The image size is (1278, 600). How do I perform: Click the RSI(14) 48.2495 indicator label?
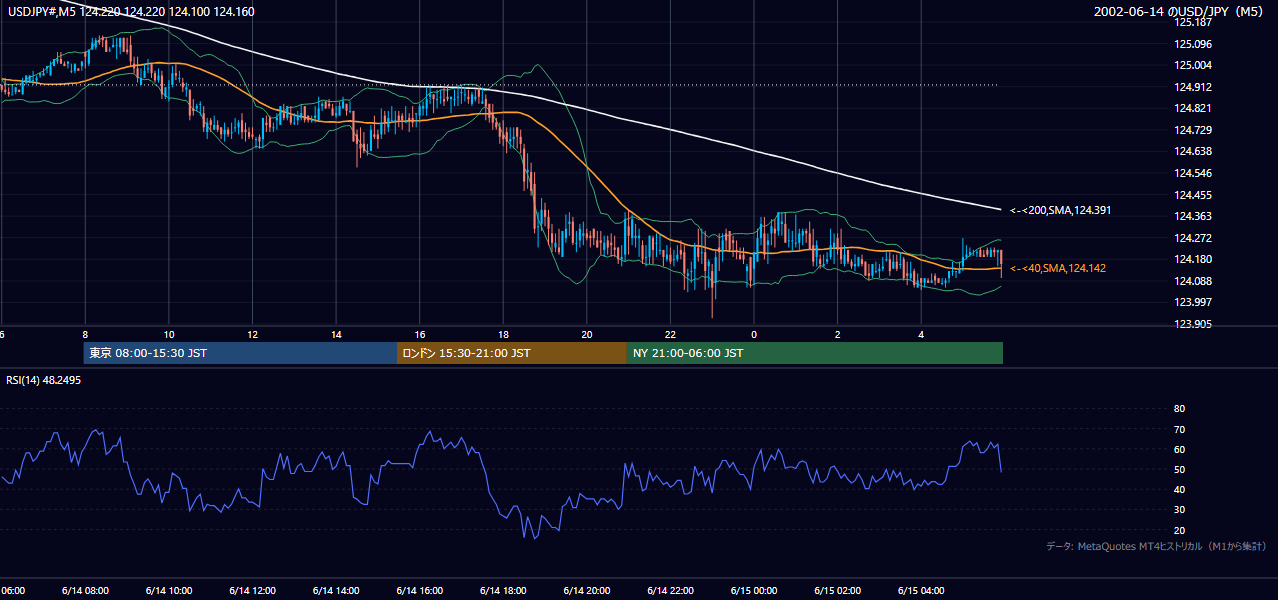[43, 381]
